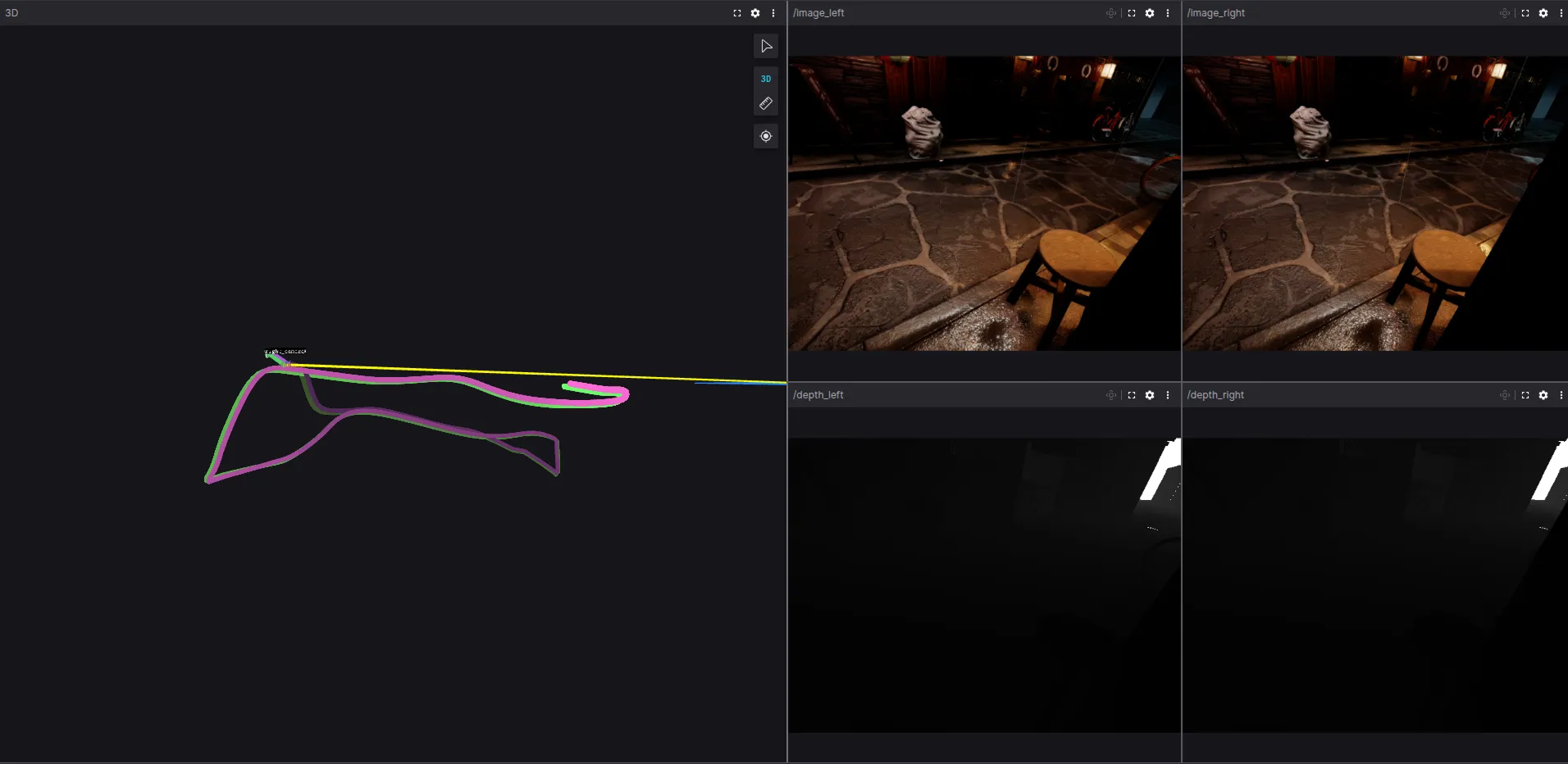
Task: Open more options menu of /depth_left
Action: pos(1168,395)
